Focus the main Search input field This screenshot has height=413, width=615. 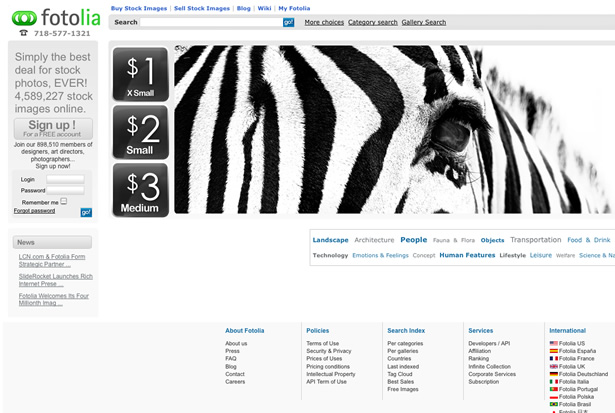tap(211, 22)
